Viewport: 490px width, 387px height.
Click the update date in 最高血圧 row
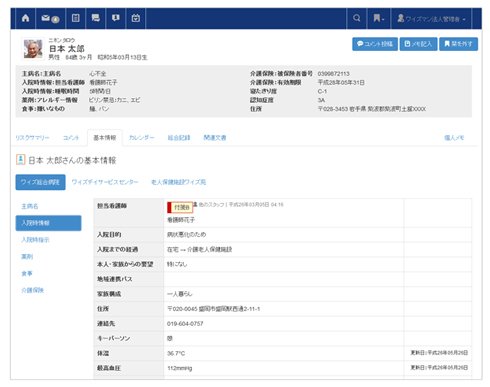pos(439,368)
